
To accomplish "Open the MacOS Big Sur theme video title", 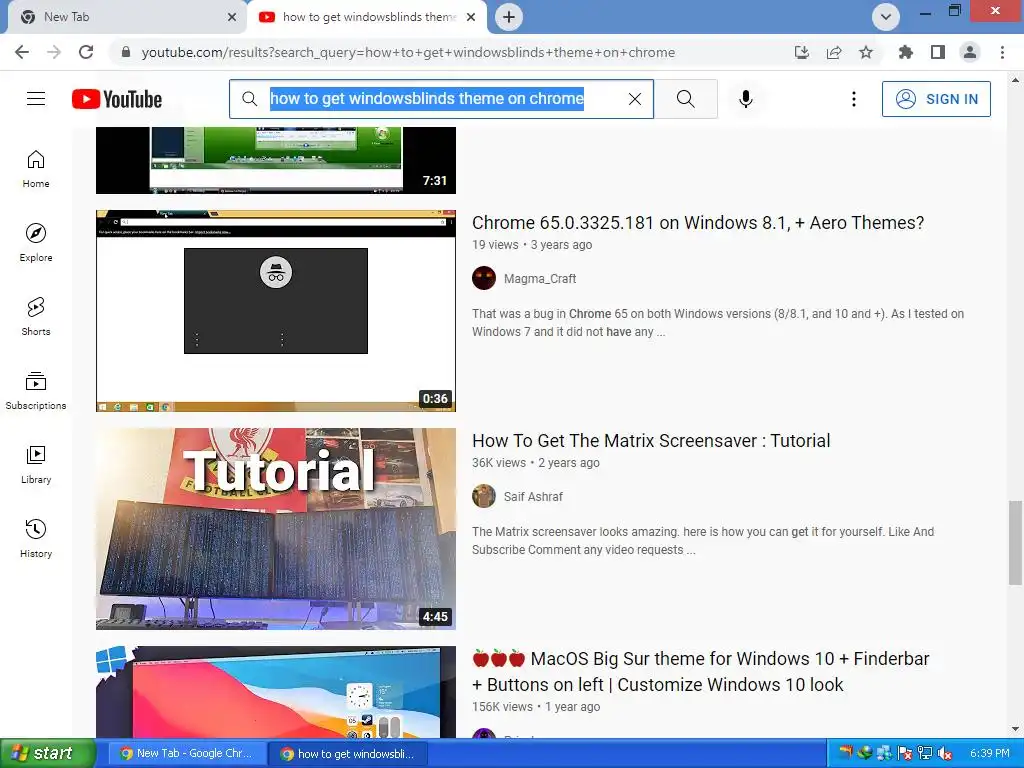I will pyautogui.click(x=700, y=671).
